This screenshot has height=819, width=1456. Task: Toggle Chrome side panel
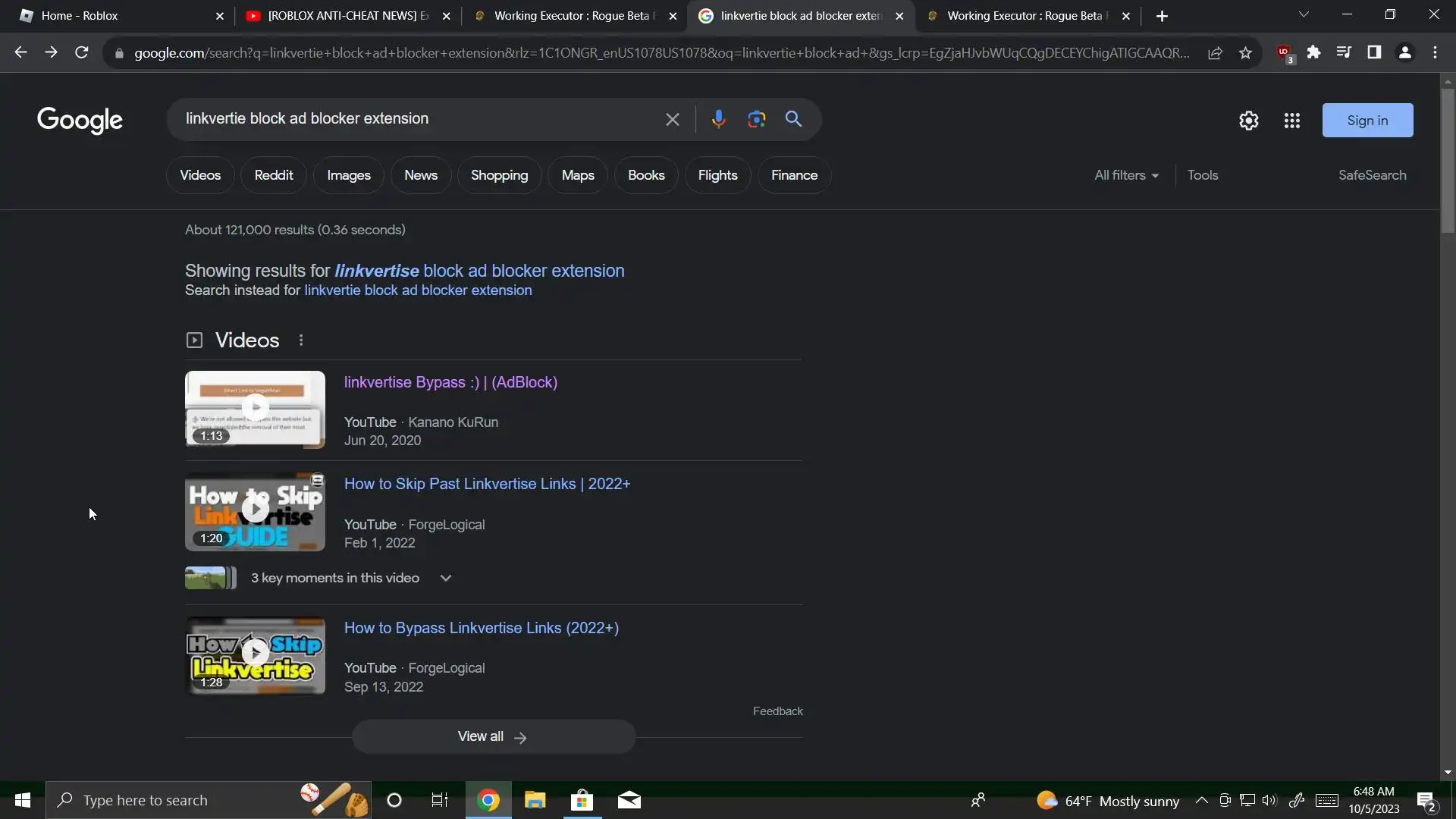tap(1374, 52)
